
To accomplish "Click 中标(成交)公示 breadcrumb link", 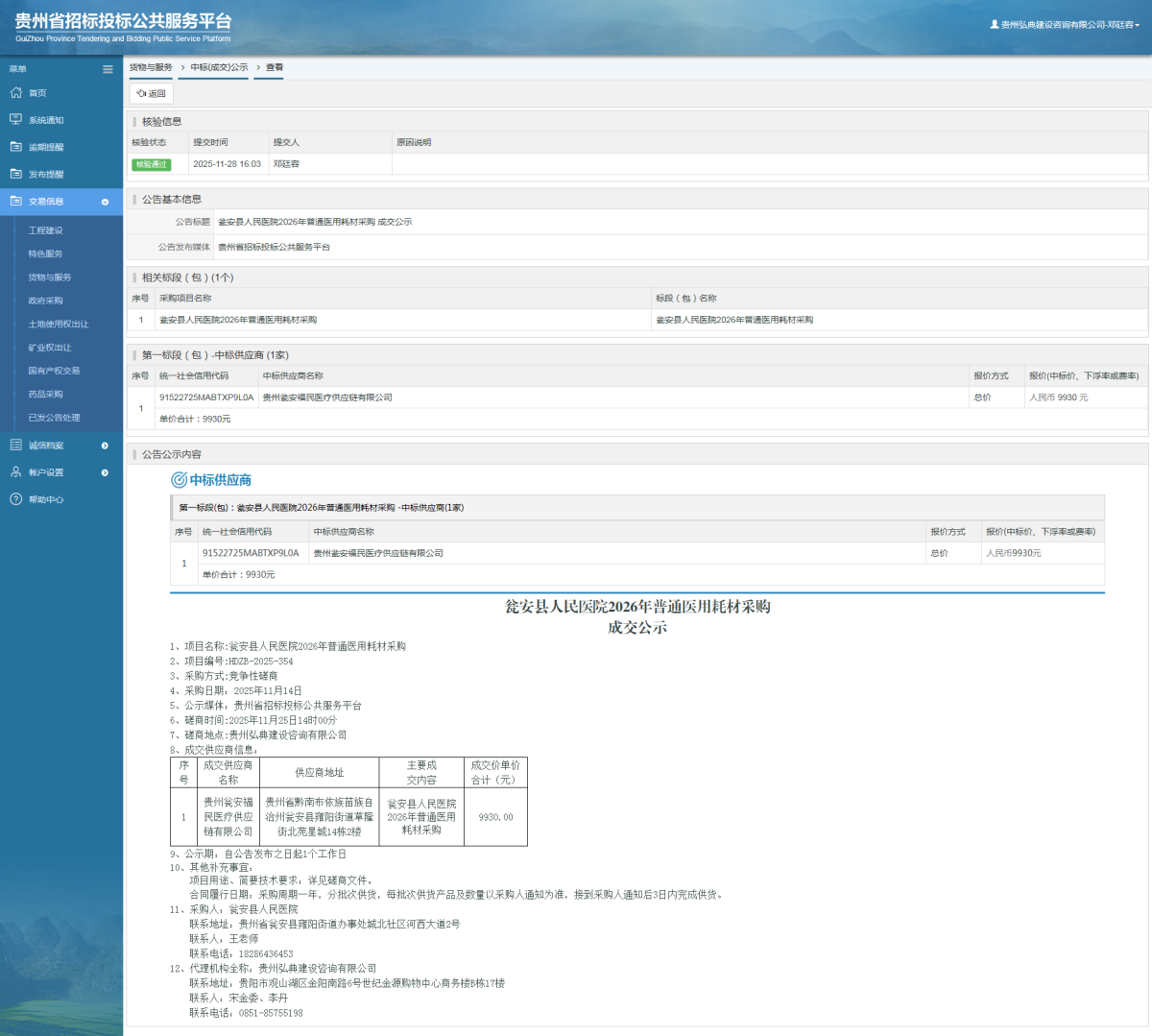I will click(x=219, y=68).
